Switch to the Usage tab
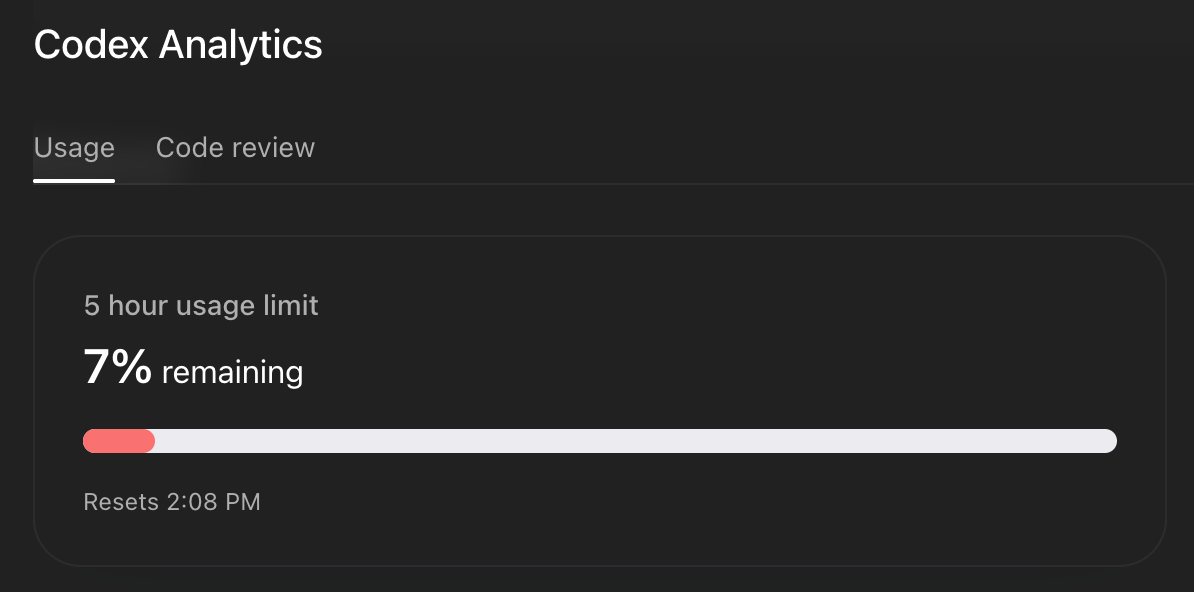The image size is (1194, 592). point(74,148)
